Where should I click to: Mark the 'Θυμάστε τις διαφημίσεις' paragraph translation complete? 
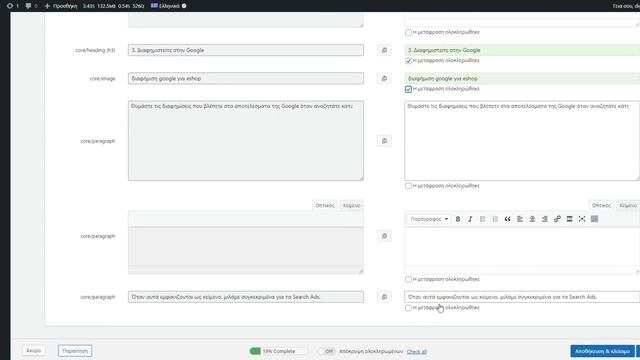[x=408, y=186]
